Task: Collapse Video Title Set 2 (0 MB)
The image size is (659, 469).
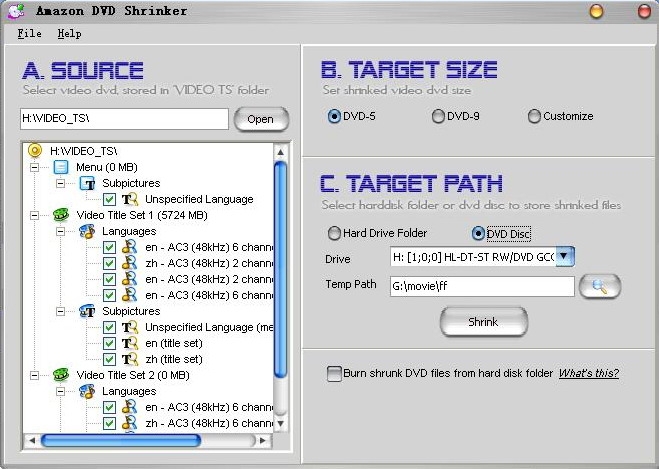Action: 34,375
